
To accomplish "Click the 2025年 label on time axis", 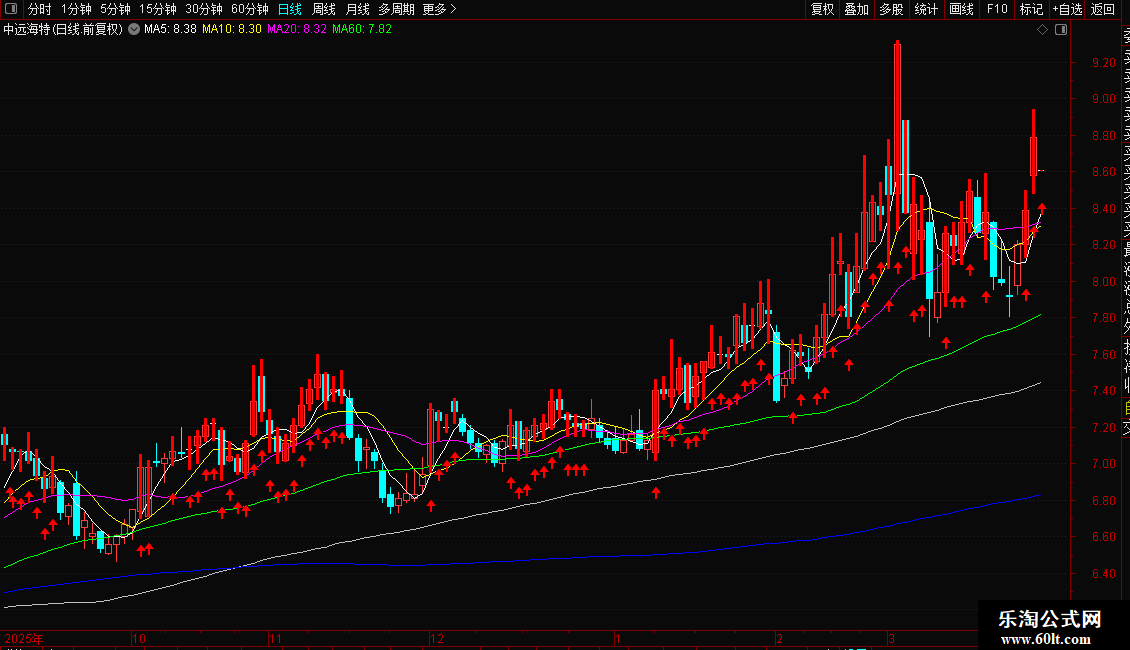I will pos(24,638).
